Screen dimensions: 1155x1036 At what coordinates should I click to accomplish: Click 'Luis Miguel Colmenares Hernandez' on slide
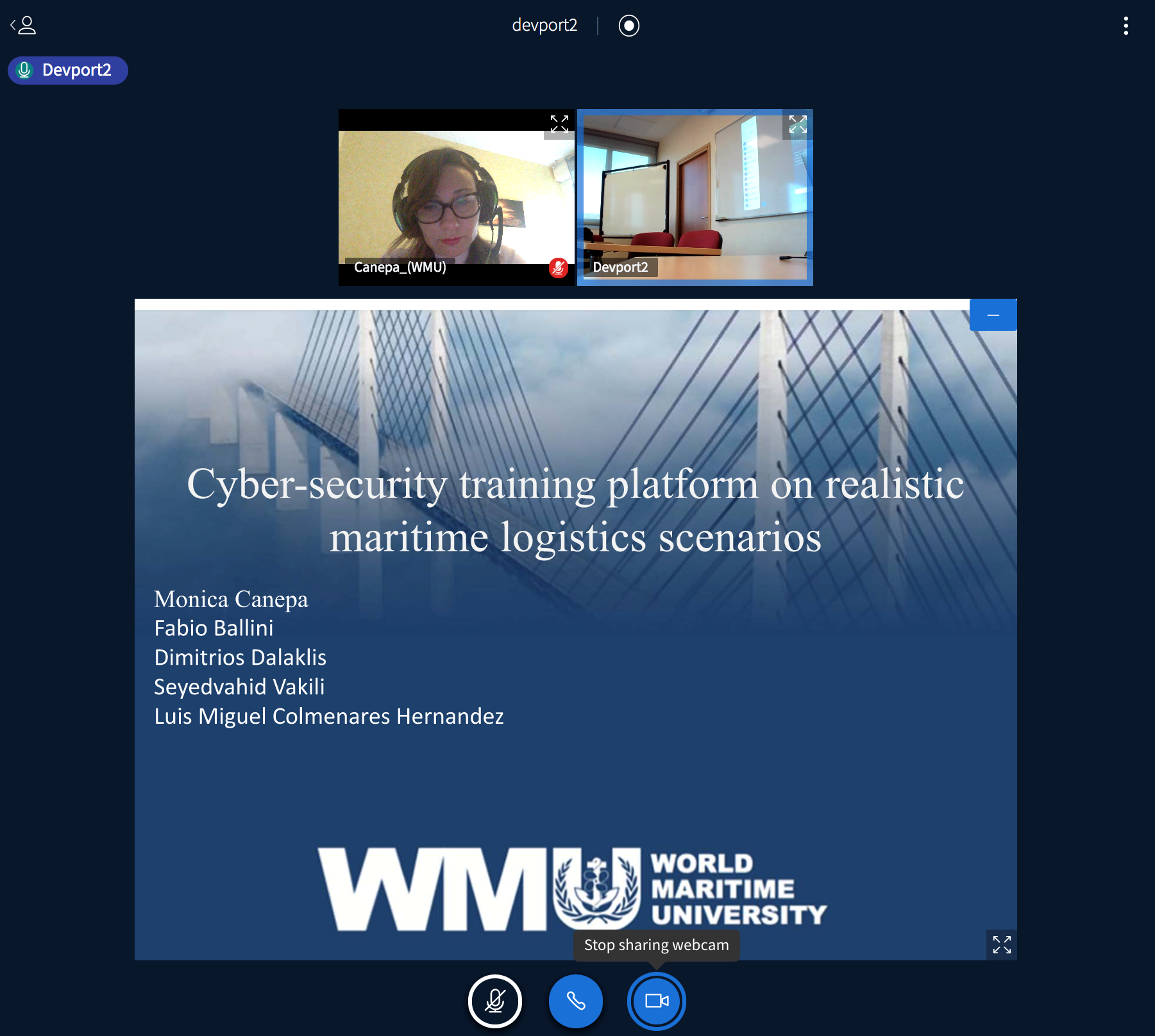(328, 716)
